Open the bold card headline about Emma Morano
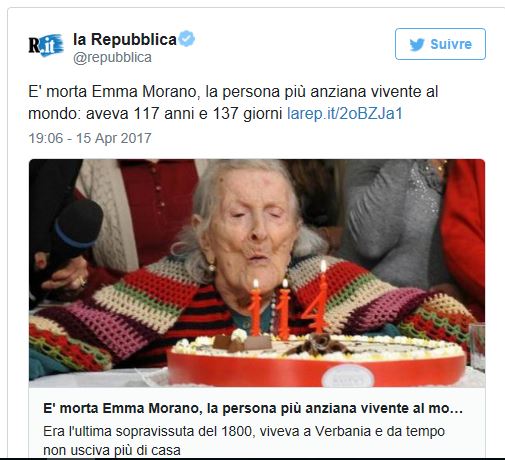This screenshot has width=505, height=460. (x=253, y=408)
